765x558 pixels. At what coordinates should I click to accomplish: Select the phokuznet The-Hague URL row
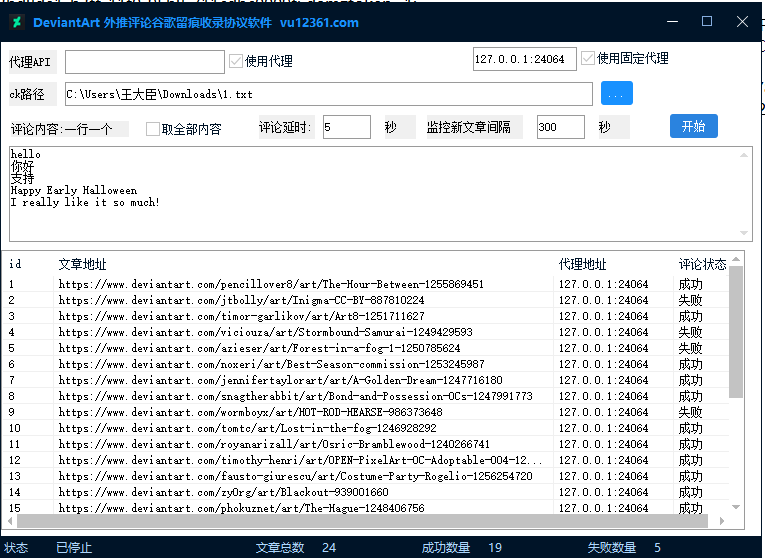(x=366, y=508)
